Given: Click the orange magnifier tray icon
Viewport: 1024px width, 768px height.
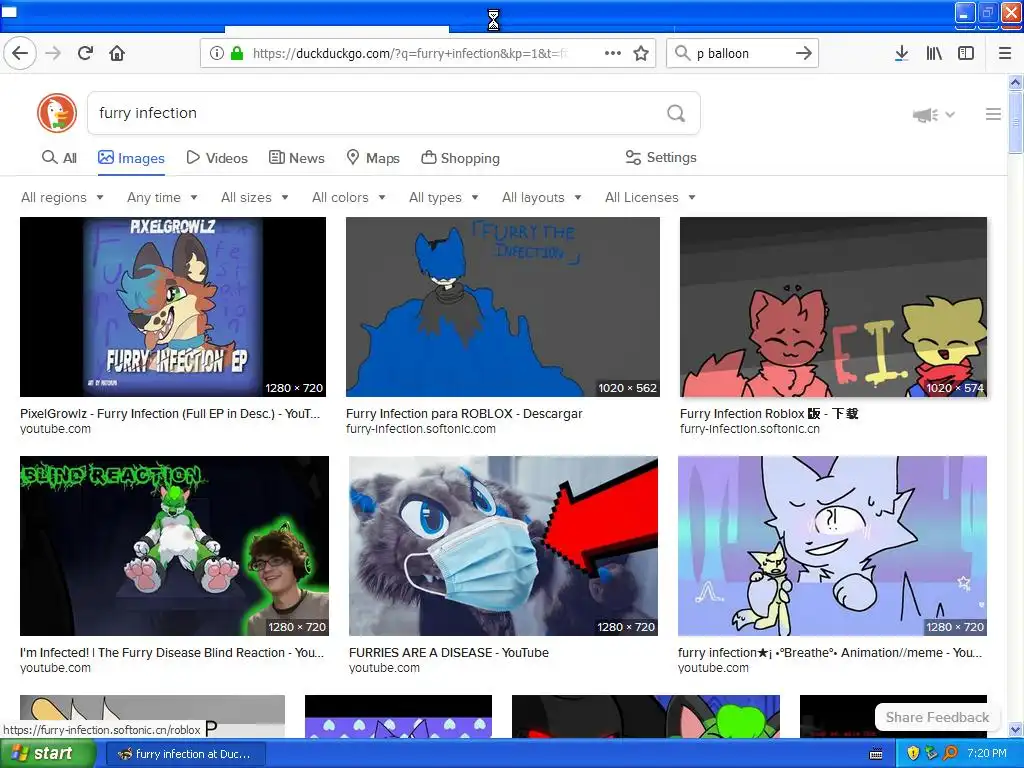Looking at the screenshot, I should tap(950, 753).
